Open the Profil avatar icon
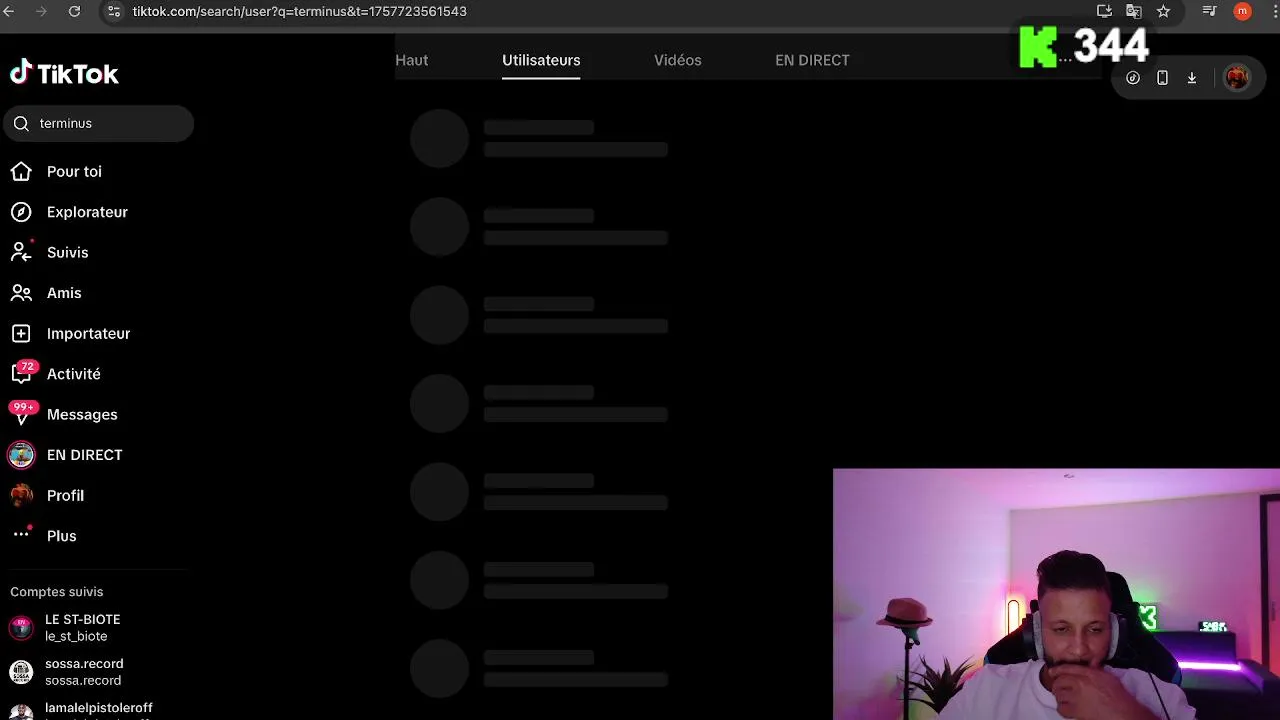This screenshot has width=1280, height=720. (x=21, y=496)
